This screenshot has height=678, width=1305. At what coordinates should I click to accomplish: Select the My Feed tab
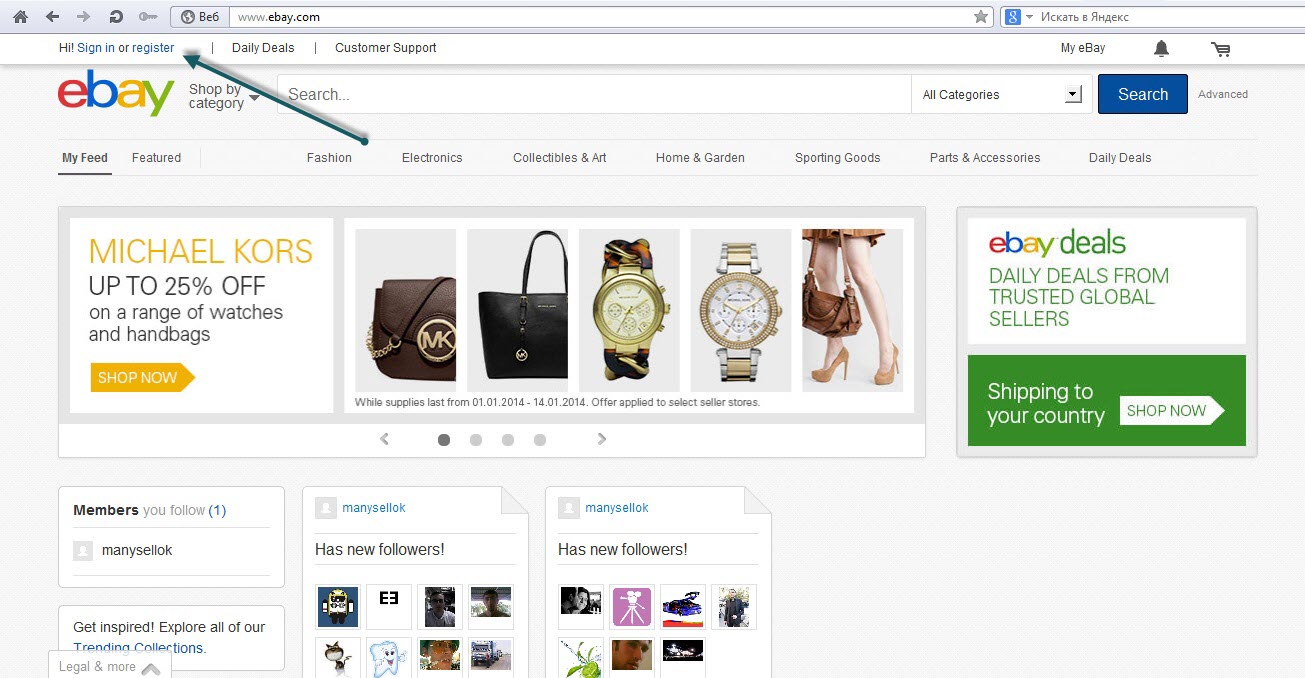[85, 158]
